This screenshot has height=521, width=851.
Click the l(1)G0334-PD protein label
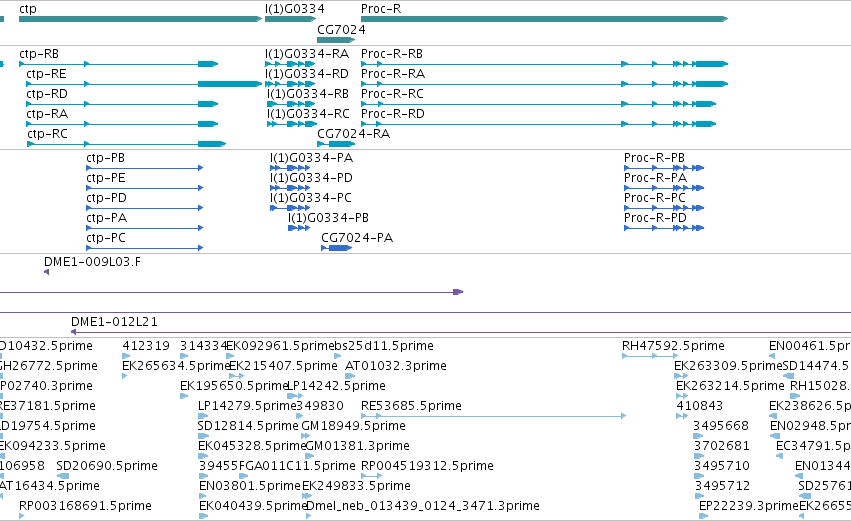pos(312,178)
